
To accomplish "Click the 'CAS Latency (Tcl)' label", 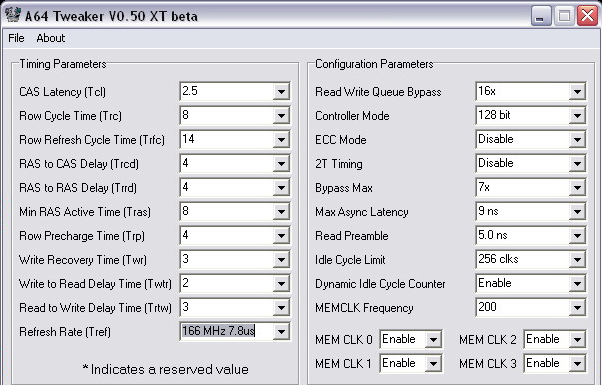I will 62,92.
